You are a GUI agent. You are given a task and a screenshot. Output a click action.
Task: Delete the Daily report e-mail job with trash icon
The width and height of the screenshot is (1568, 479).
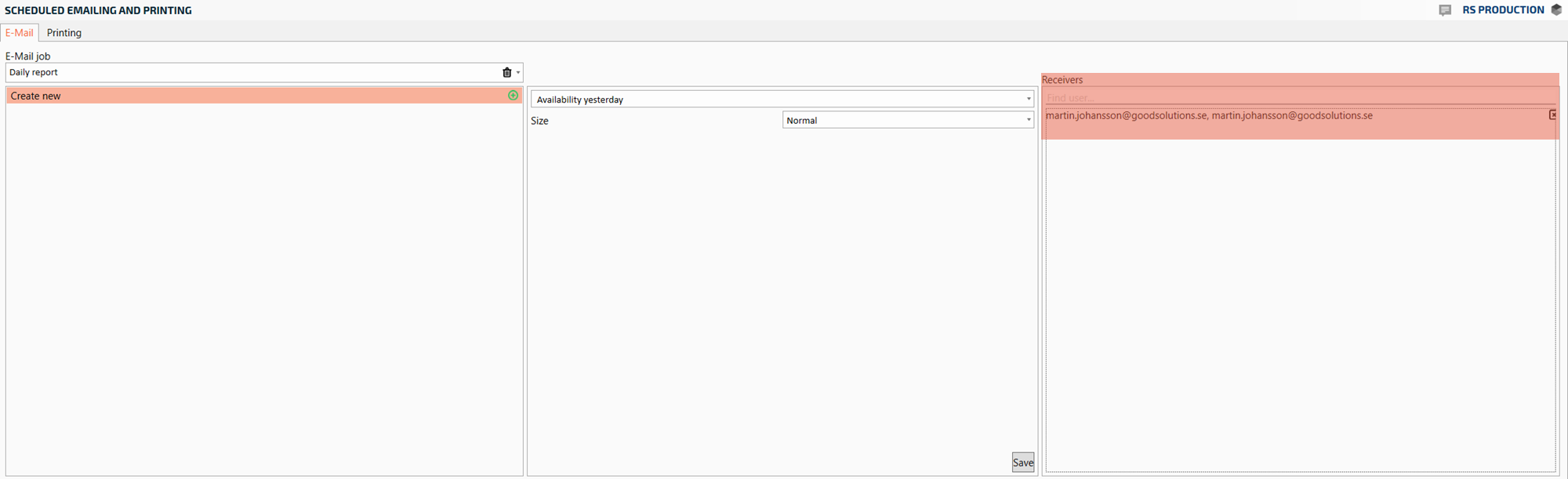coord(506,73)
